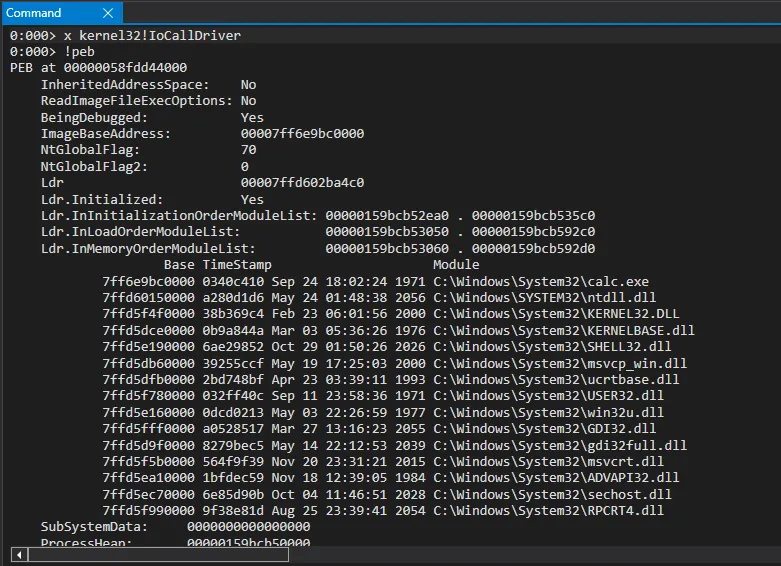Click ImageBaseAddress value 00007ff6e9bc0000
The width and height of the screenshot is (781, 566).
302,134
